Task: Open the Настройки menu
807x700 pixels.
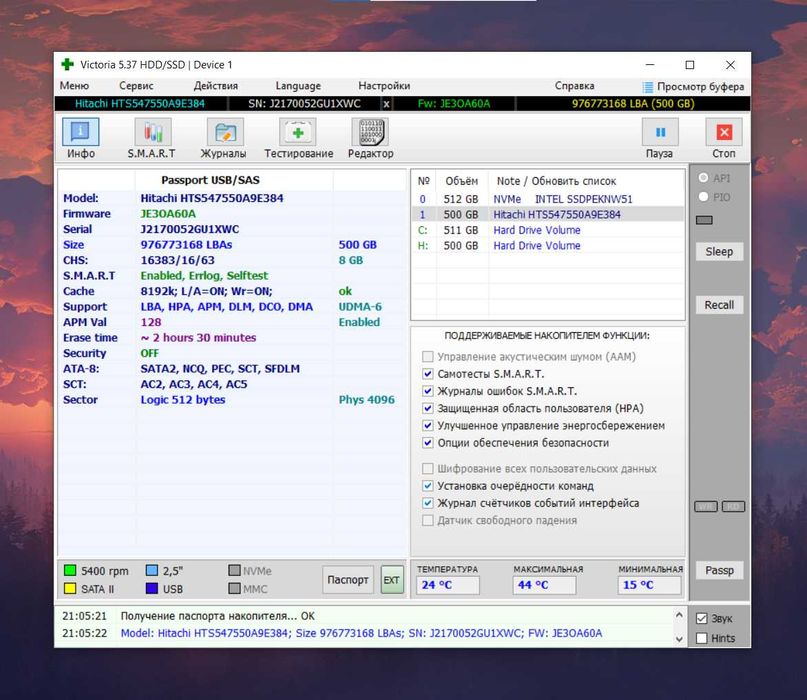Action: [x=384, y=86]
